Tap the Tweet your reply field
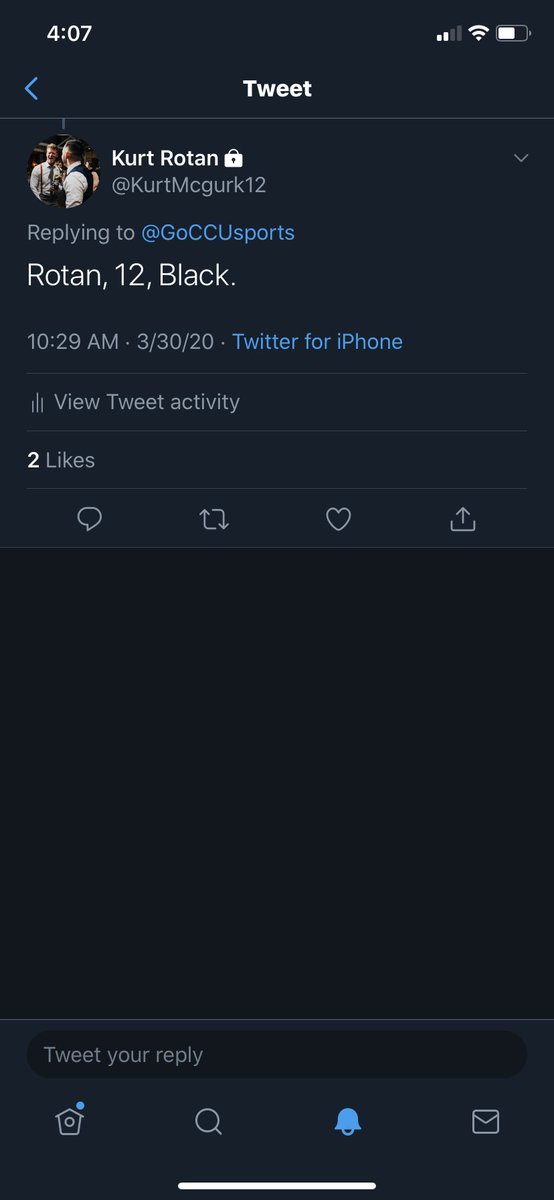The image size is (554, 1200). (277, 1055)
